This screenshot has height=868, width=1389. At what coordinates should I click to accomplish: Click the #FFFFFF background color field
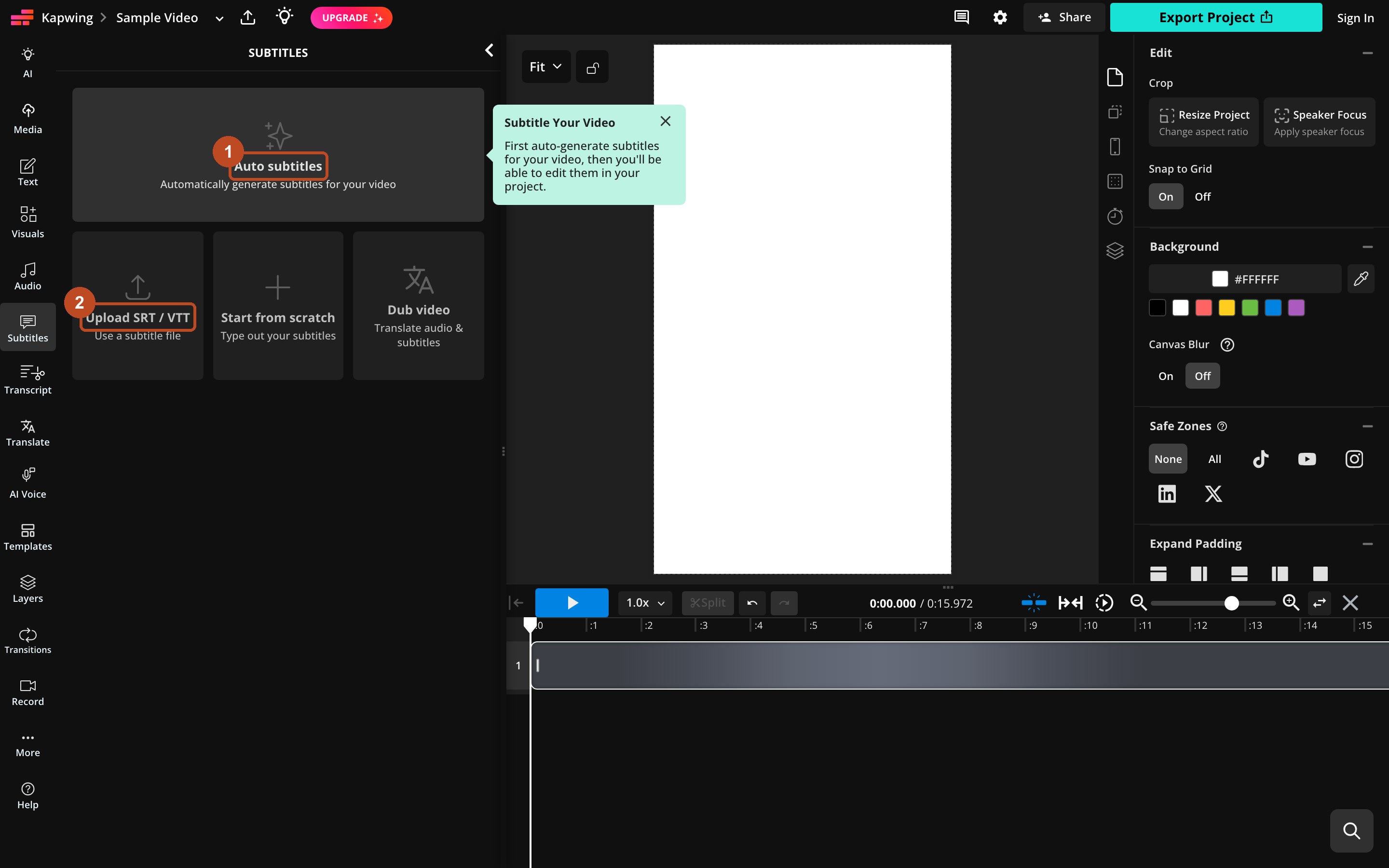pos(1245,279)
